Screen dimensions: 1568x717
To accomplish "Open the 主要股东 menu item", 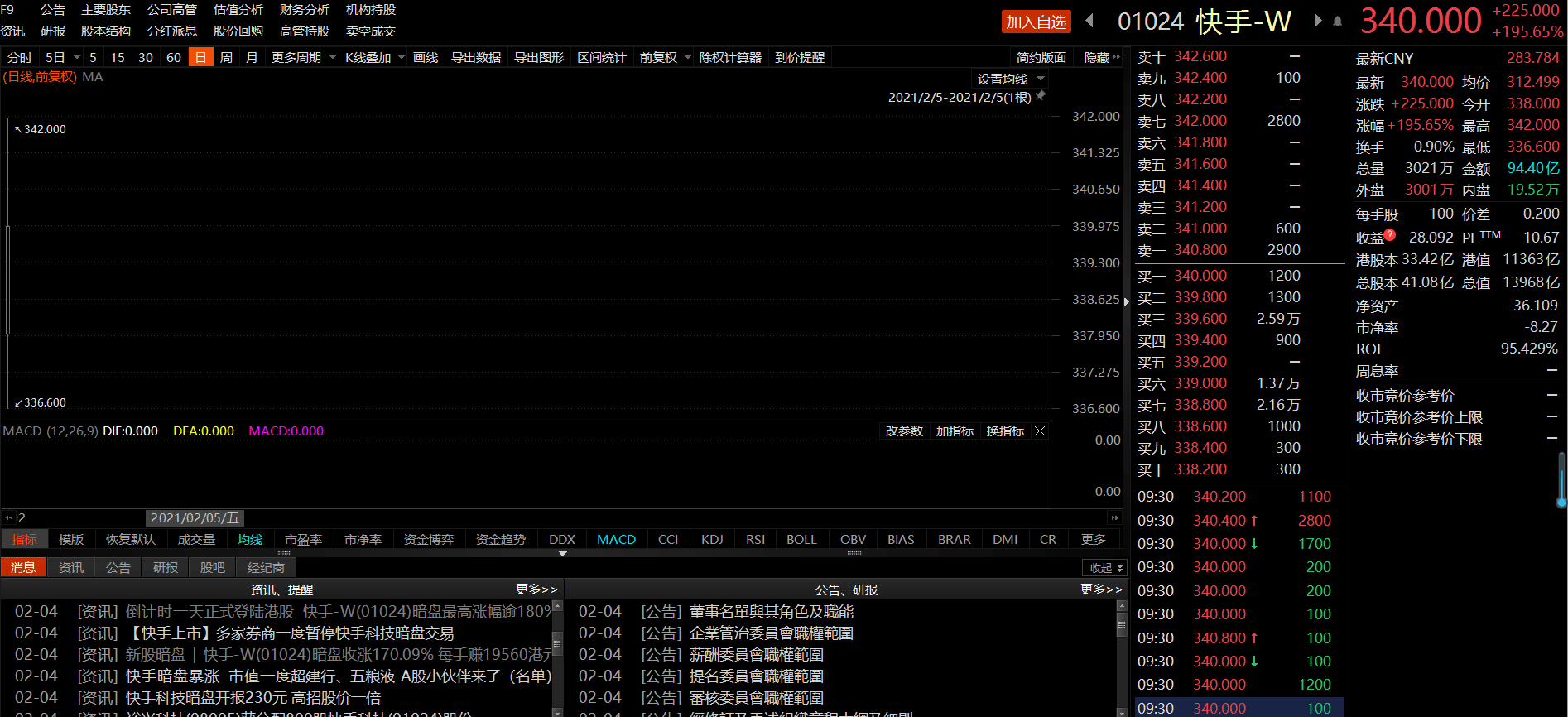I will click(106, 10).
